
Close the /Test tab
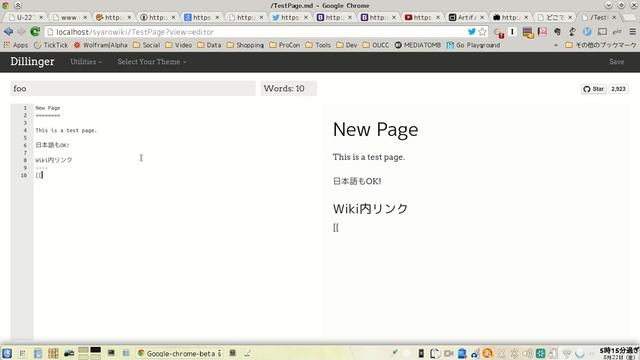614,18
